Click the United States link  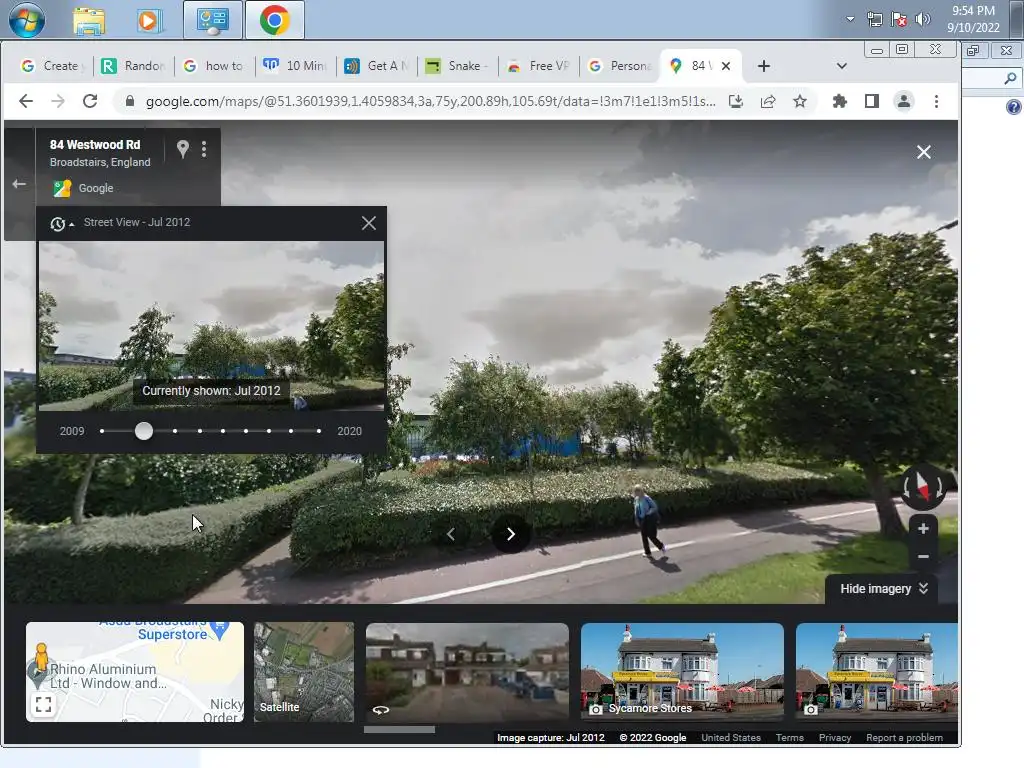click(x=731, y=738)
